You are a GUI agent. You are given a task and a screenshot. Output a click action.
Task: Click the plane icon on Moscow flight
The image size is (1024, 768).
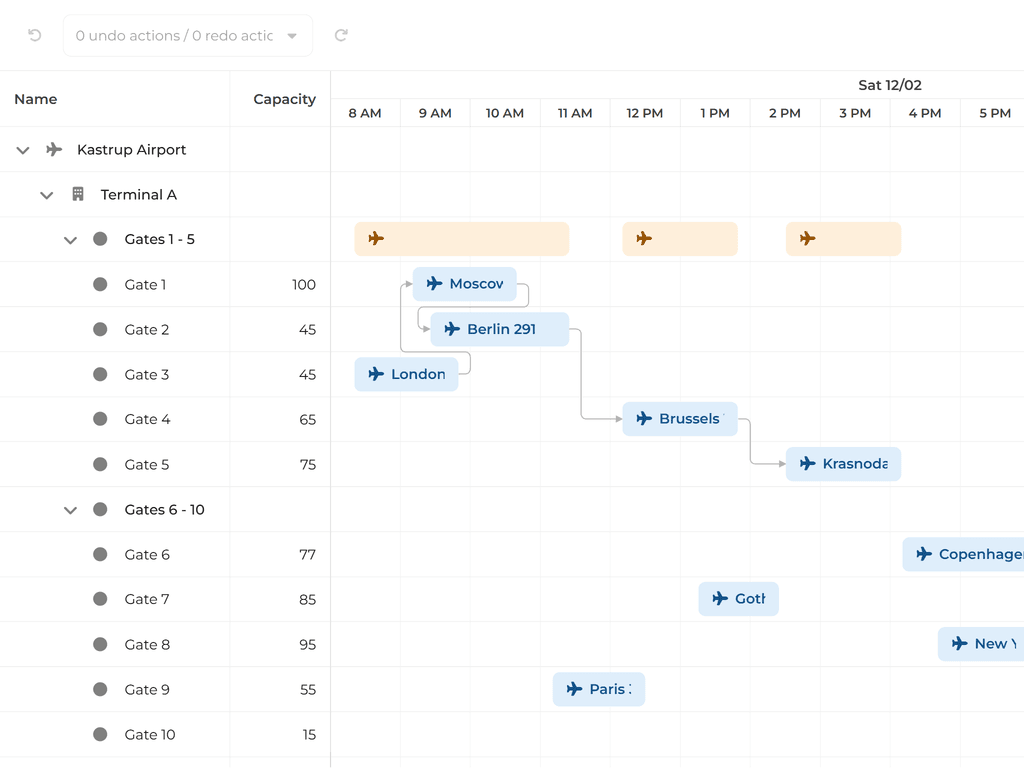coord(434,284)
